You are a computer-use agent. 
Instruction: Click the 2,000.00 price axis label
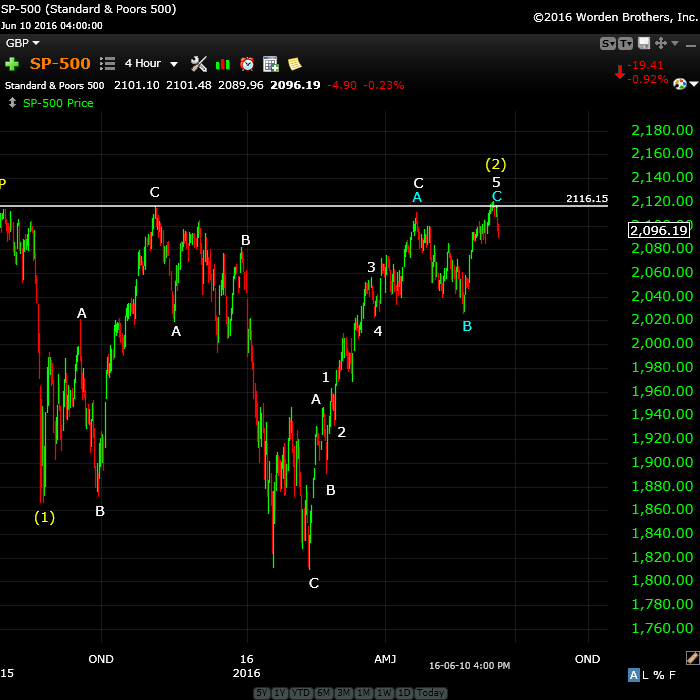click(662, 343)
